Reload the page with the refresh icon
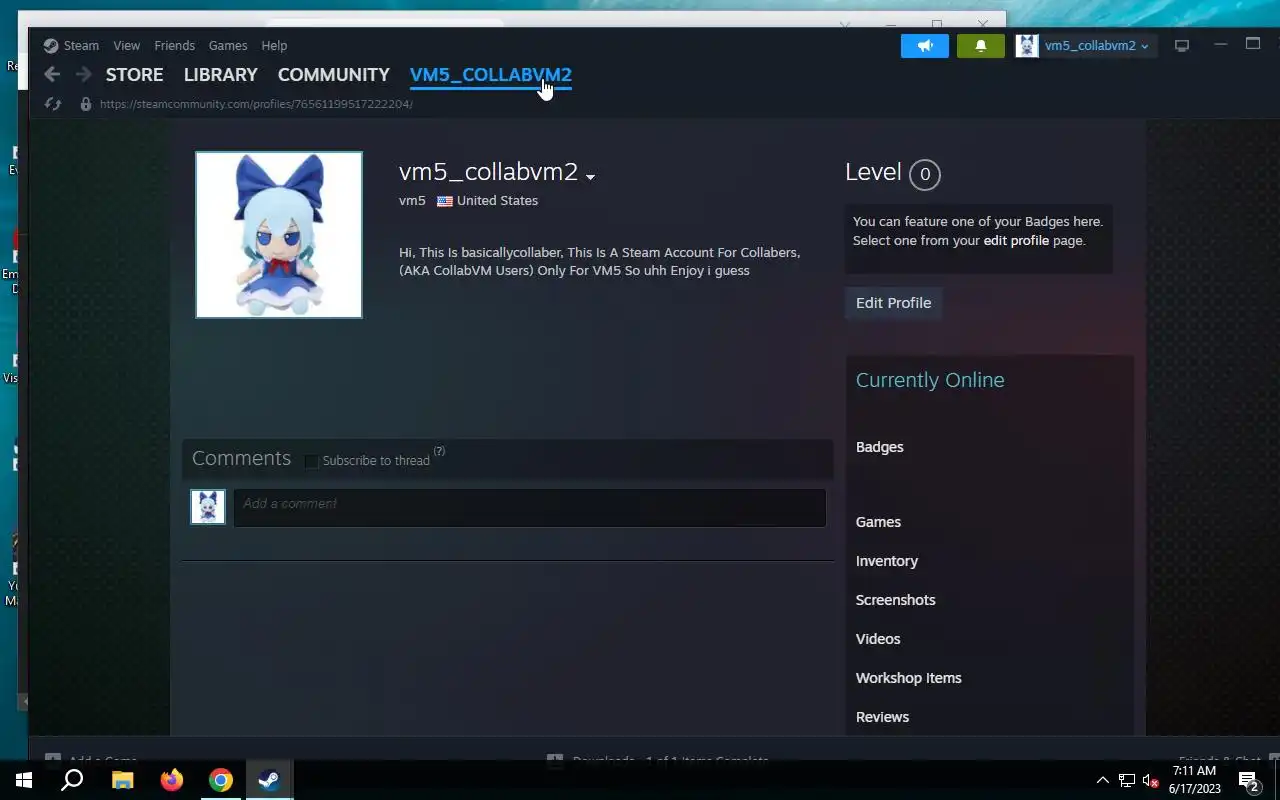1280x800 pixels. tap(54, 104)
